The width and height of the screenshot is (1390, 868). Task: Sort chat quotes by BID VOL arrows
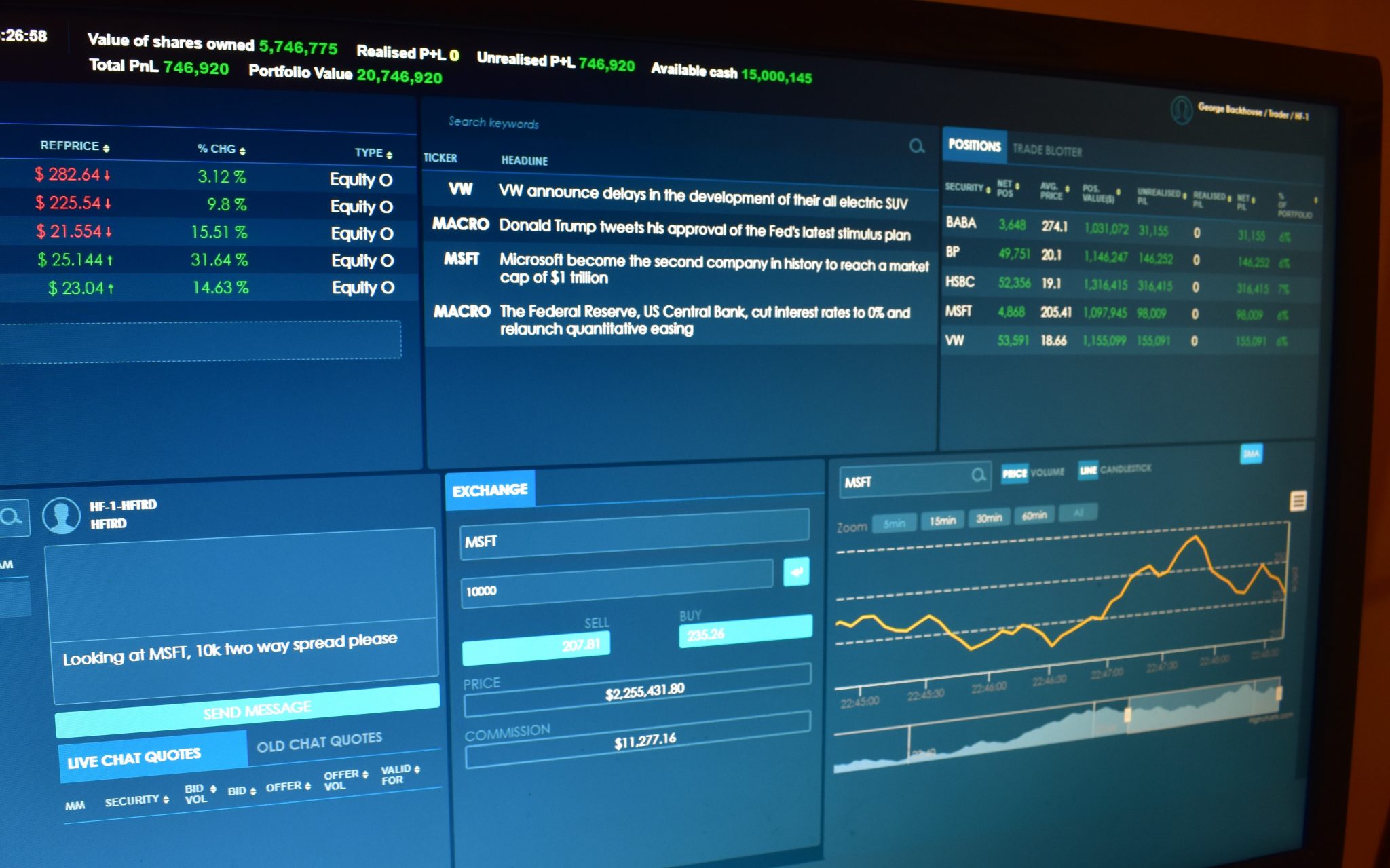click(213, 789)
